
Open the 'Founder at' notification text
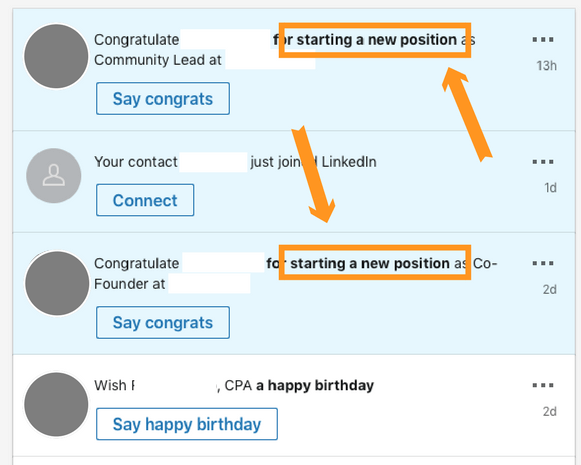[129, 284]
